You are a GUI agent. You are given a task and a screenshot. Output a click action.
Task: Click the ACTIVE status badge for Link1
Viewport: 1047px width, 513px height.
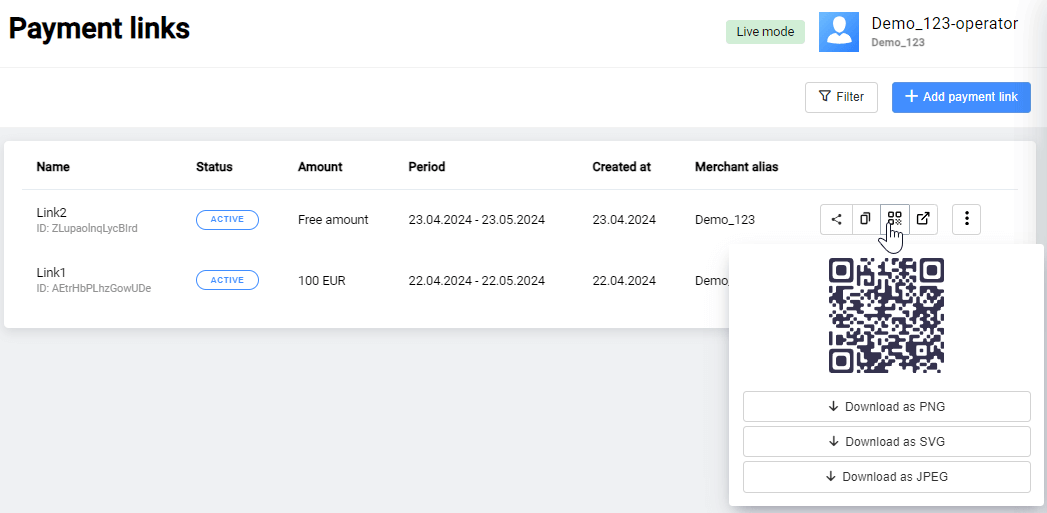(x=227, y=281)
